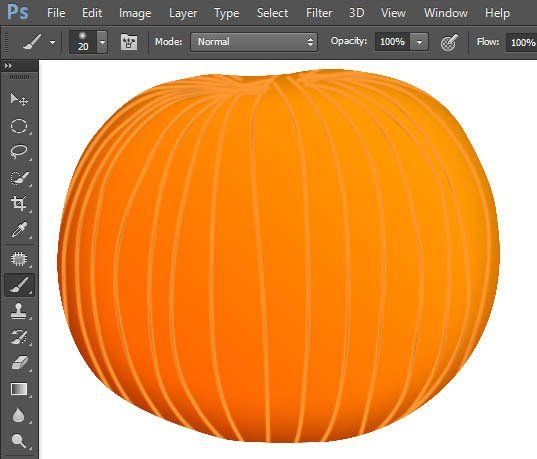Open the Edit menu
This screenshot has width=537, height=459.
(92, 13)
